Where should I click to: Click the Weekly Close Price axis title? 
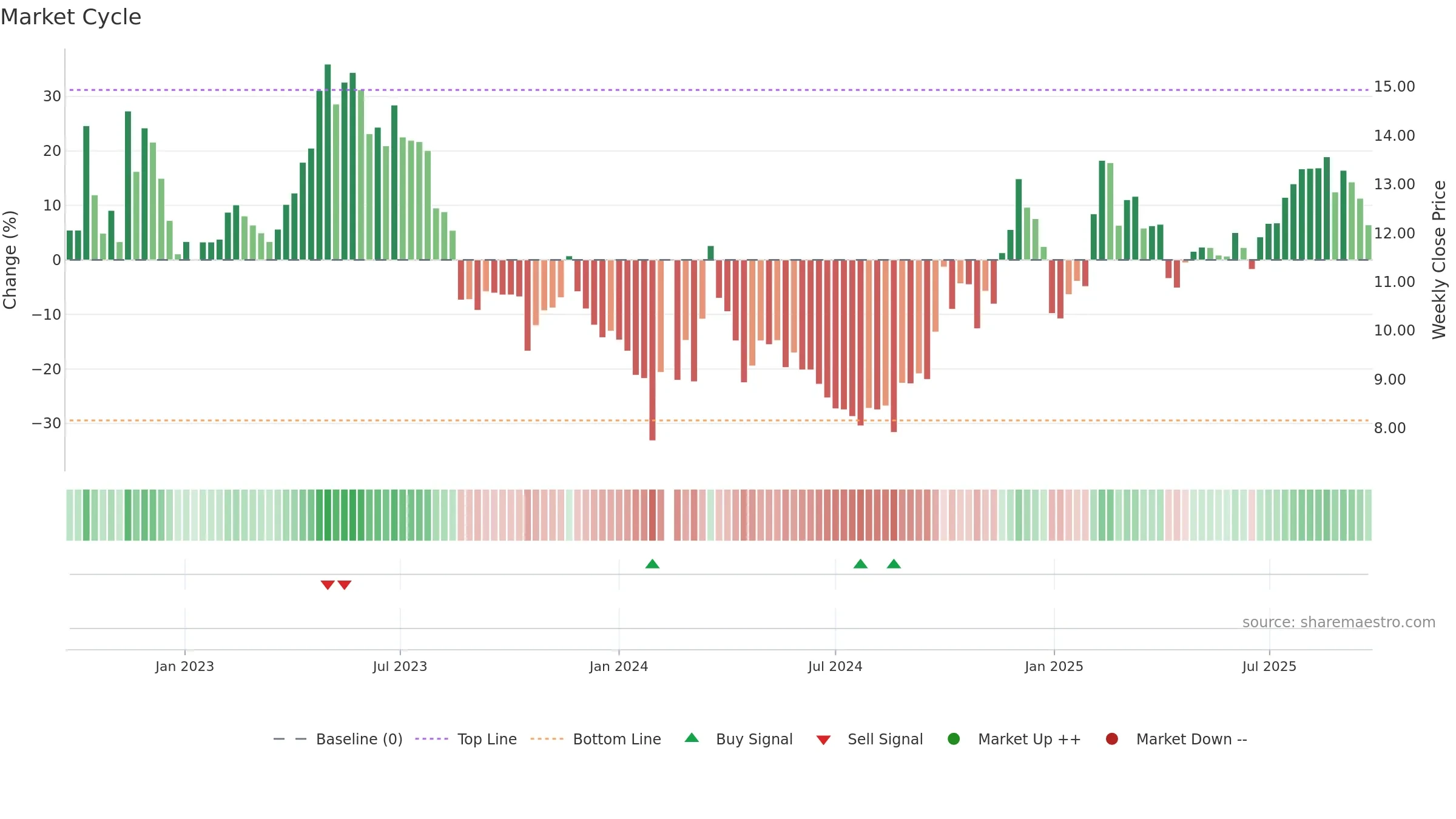click(x=1439, y=260)
